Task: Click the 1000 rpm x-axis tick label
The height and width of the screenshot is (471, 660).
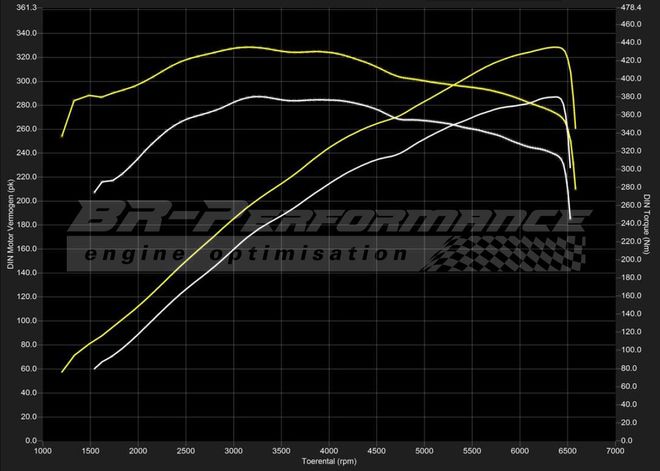Action: click(x=43, y=451)
